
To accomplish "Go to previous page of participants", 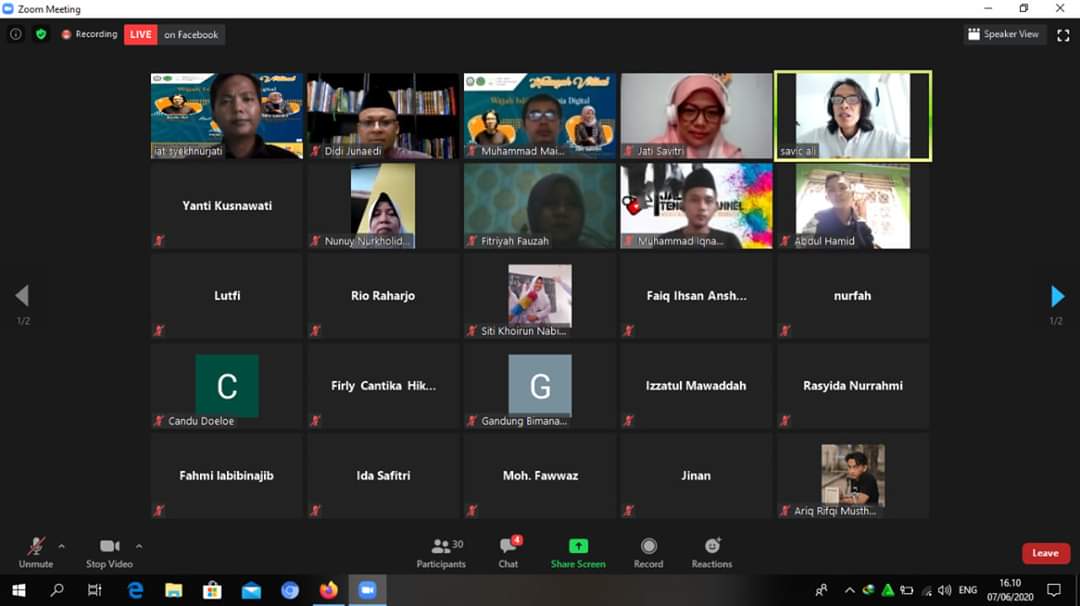I will [x=22, y=296].
